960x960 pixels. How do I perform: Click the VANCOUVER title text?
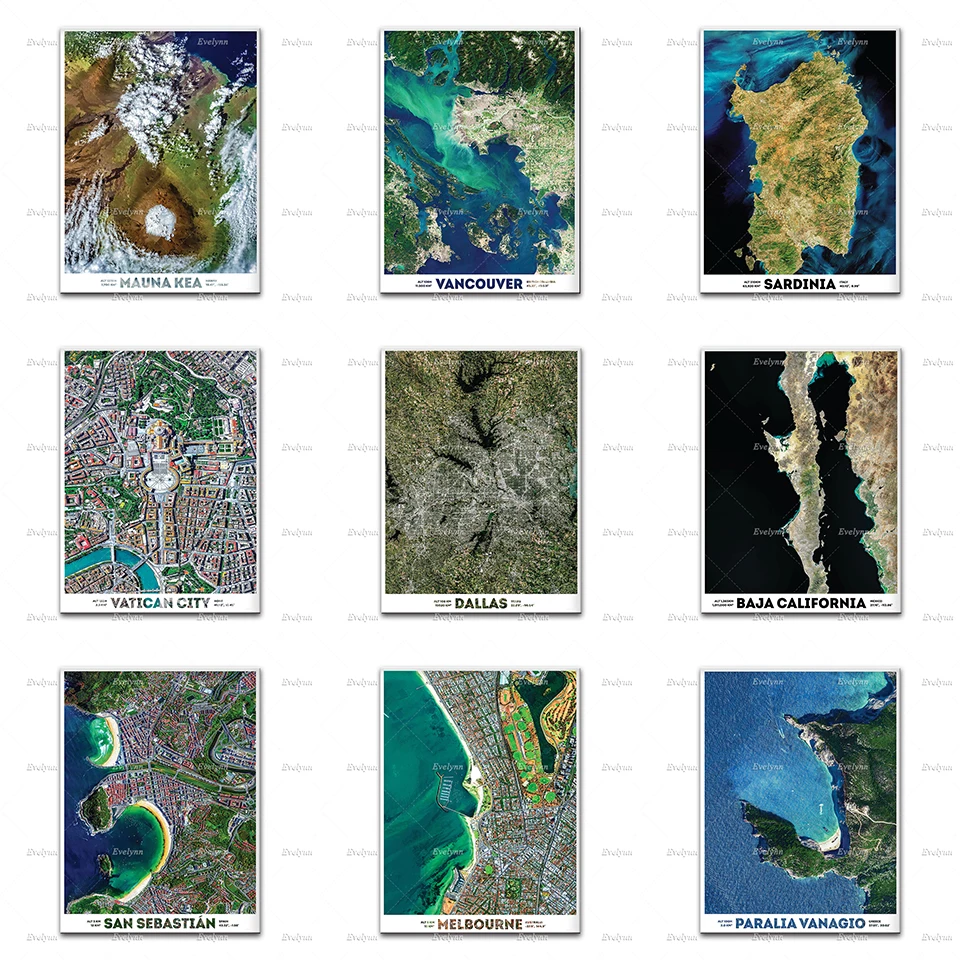[x=479, y=283]
